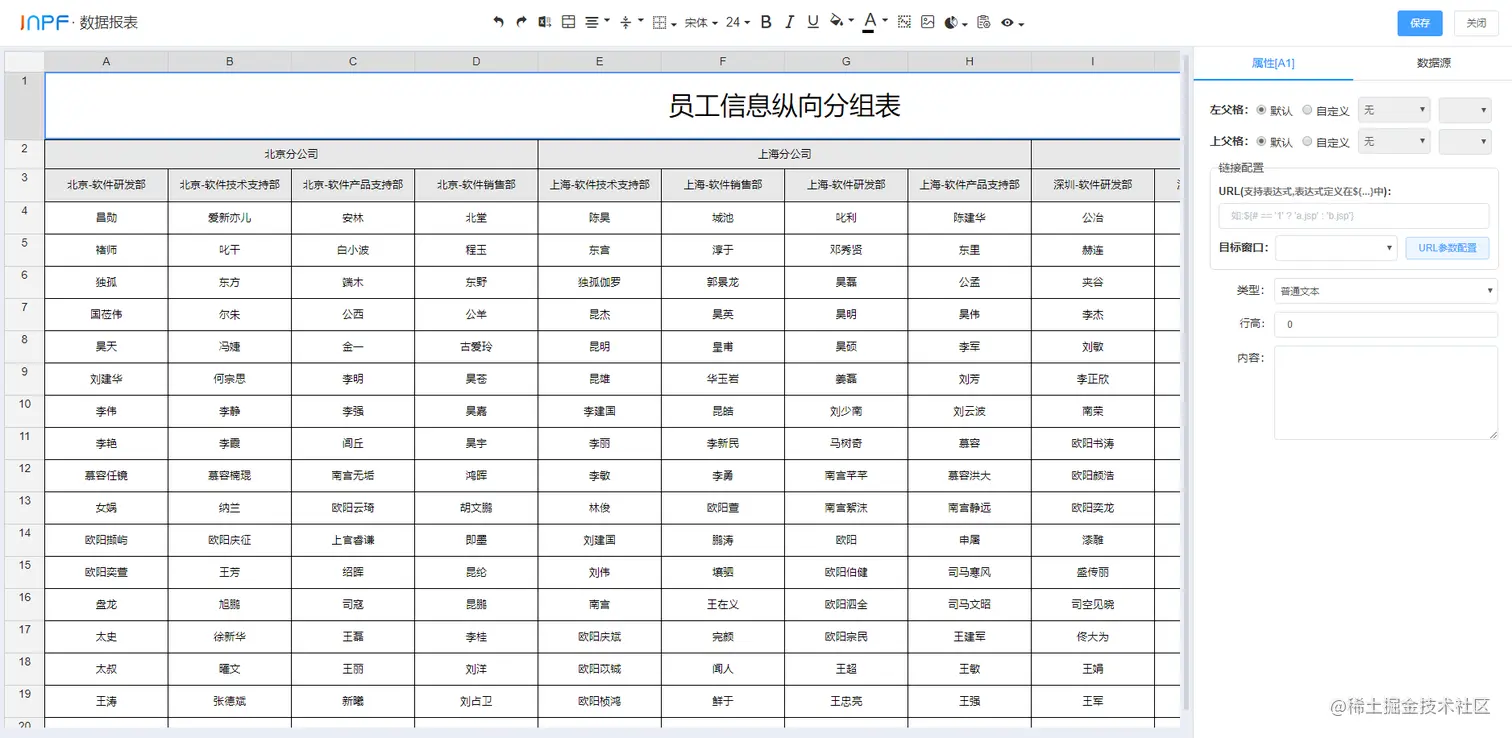
Task: Toggle underline formatting
Action: click(x=812, y=21)
